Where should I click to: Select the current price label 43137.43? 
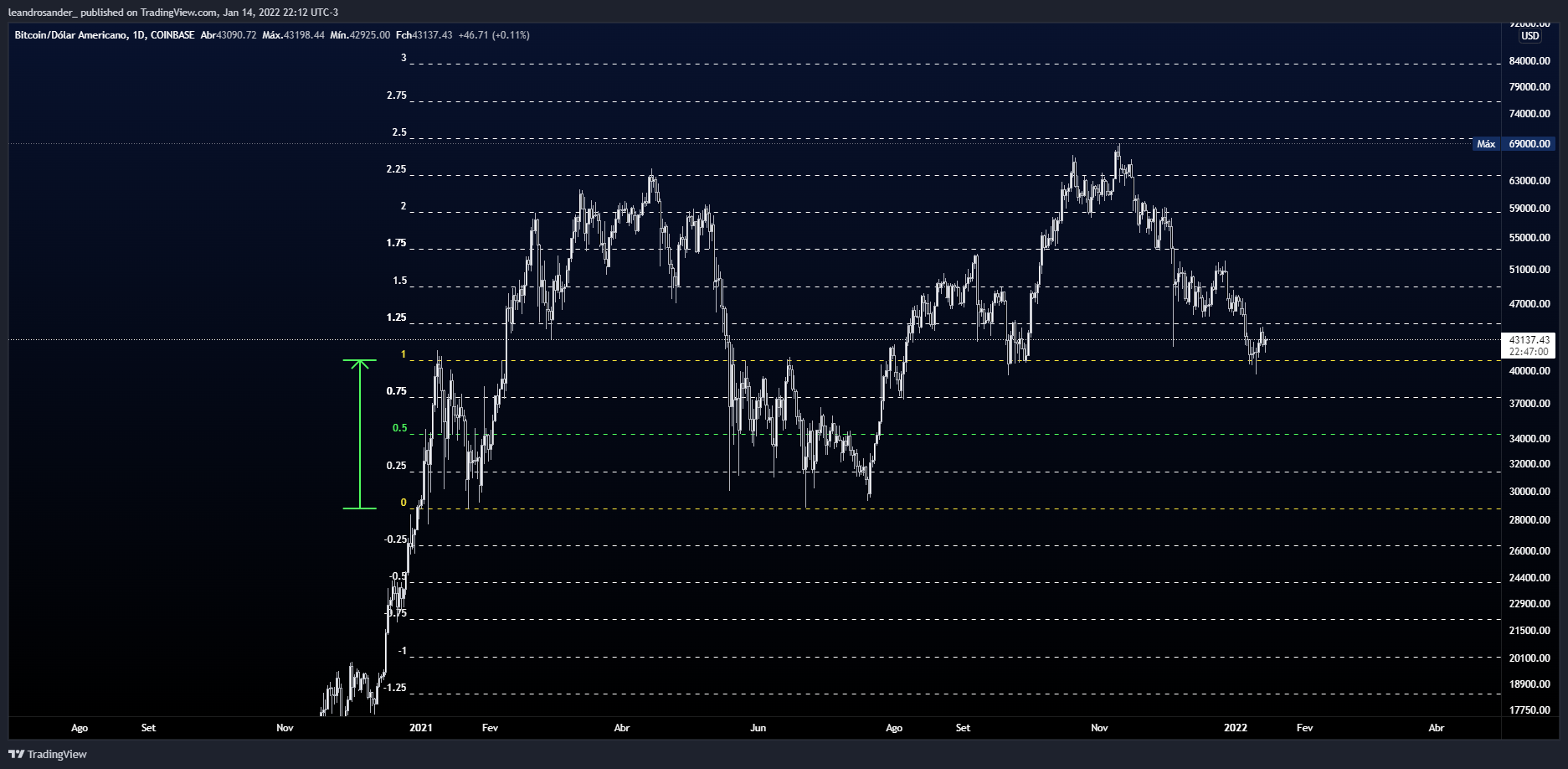[x=1529, y=340]
